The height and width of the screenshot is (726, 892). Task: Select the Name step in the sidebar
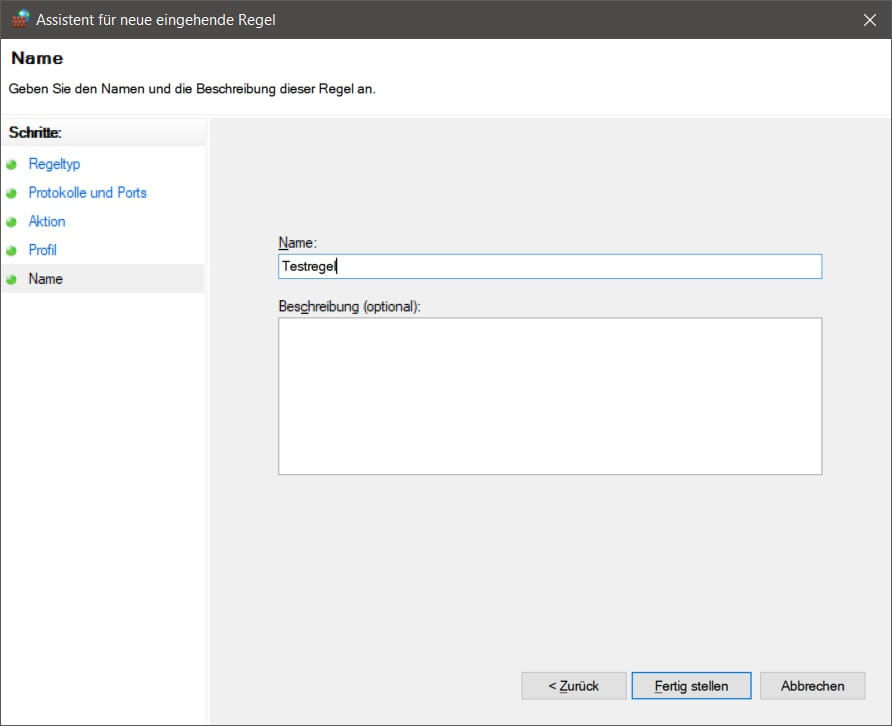pos(46,279)
